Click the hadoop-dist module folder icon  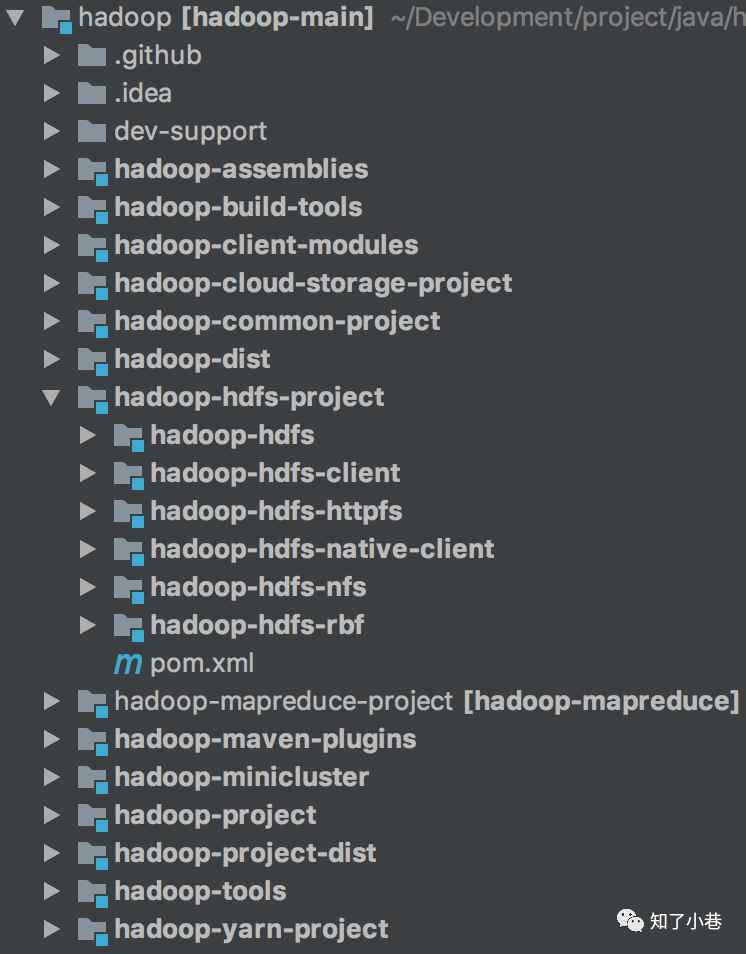[92, 360]
